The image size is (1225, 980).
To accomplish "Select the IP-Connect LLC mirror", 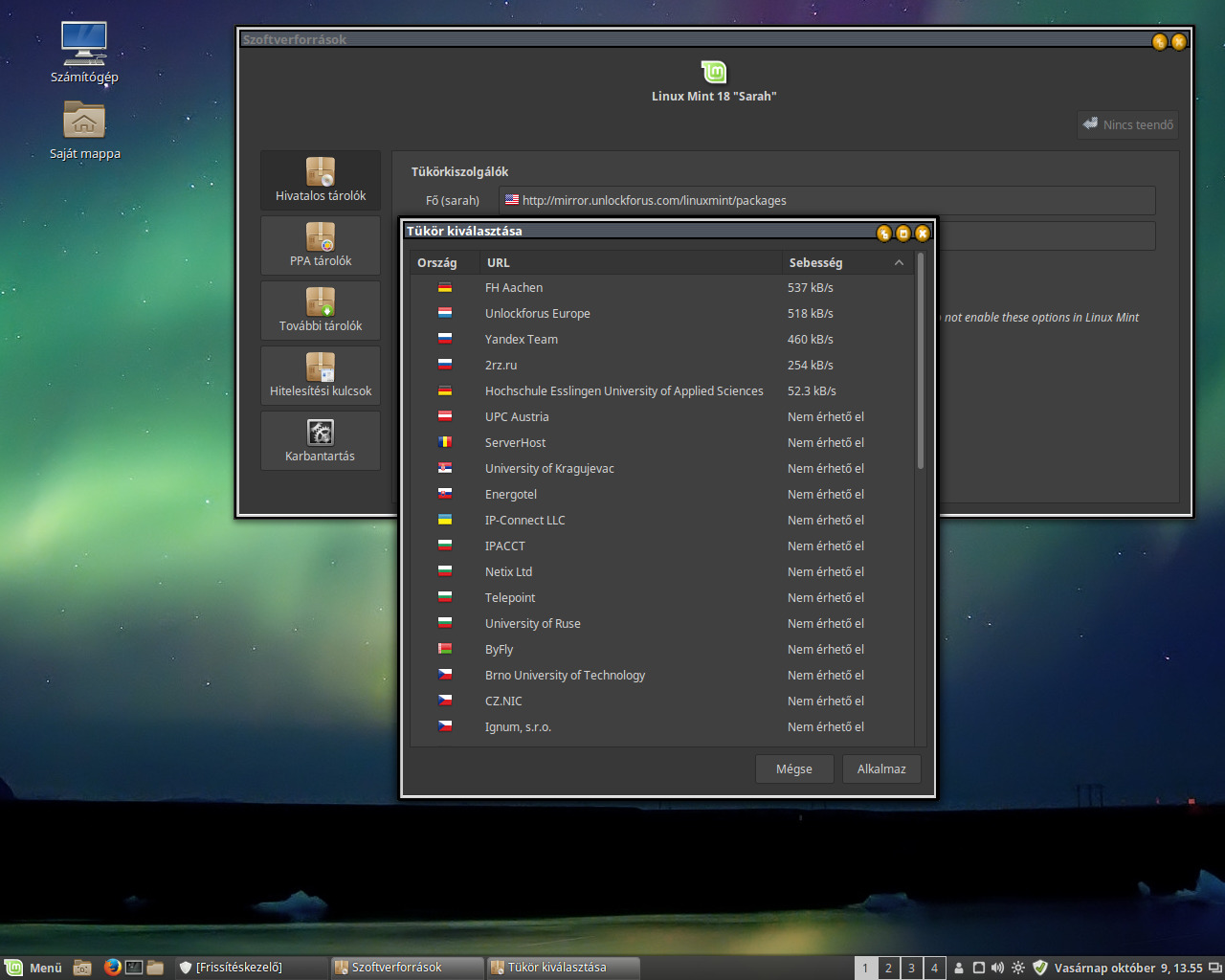I will point(661,520).
